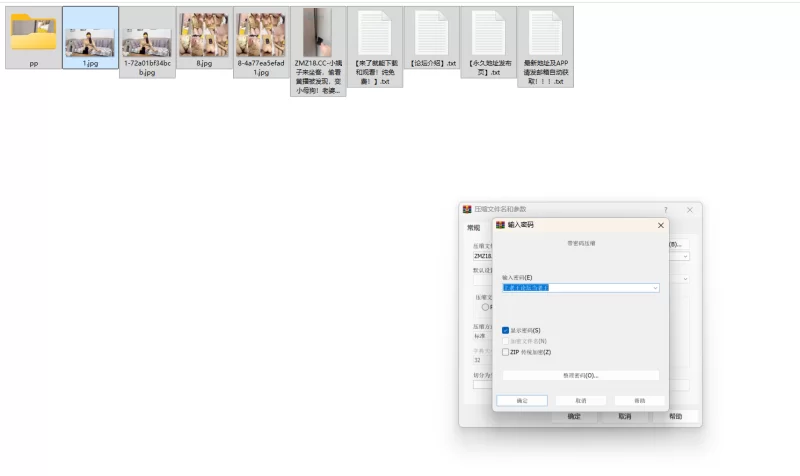The height and width of the screenshot is (476, 800).
Task: Expand the 输入密码(E) dropdown arrow
Action: point(655,288)
